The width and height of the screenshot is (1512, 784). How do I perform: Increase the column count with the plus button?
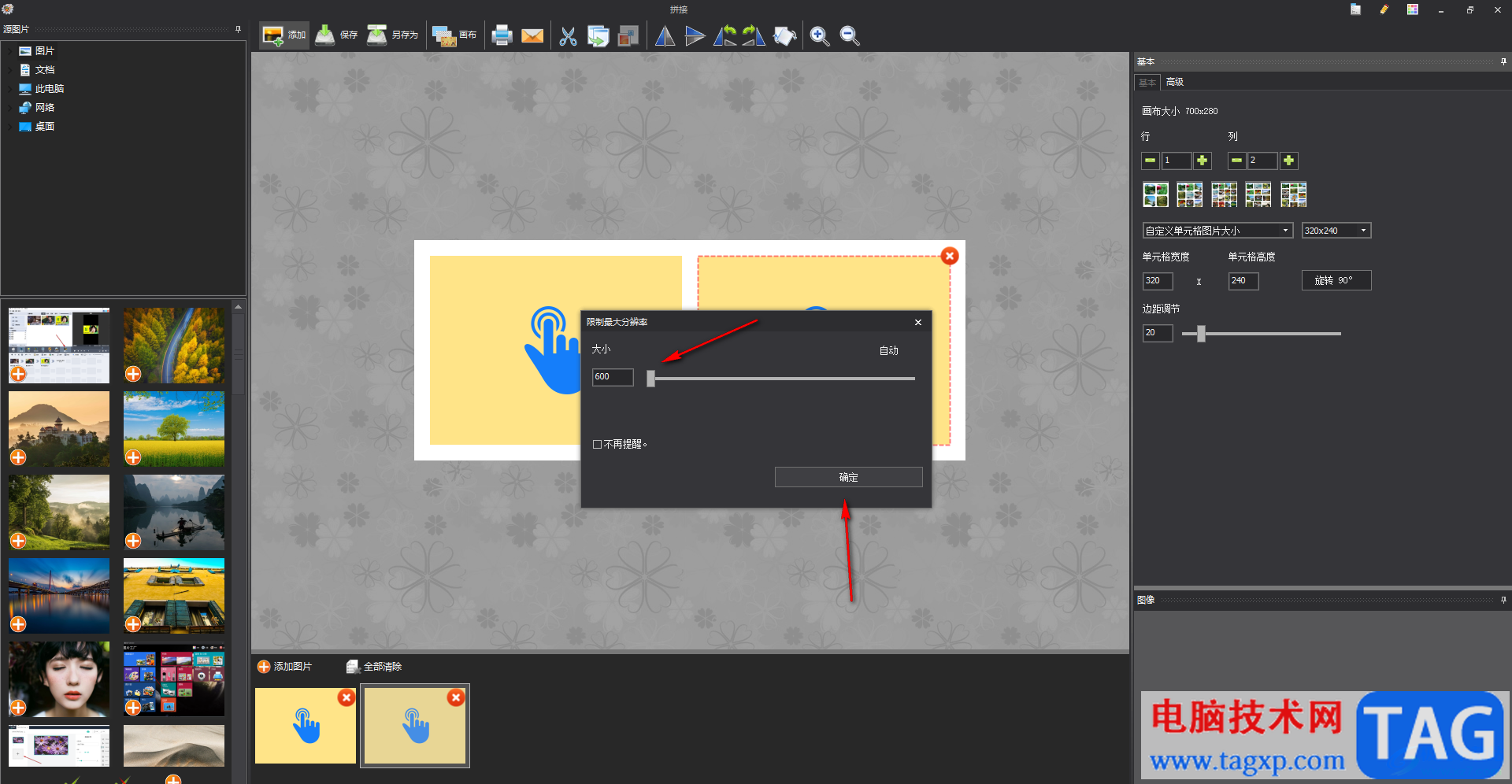coord(1289,161)
